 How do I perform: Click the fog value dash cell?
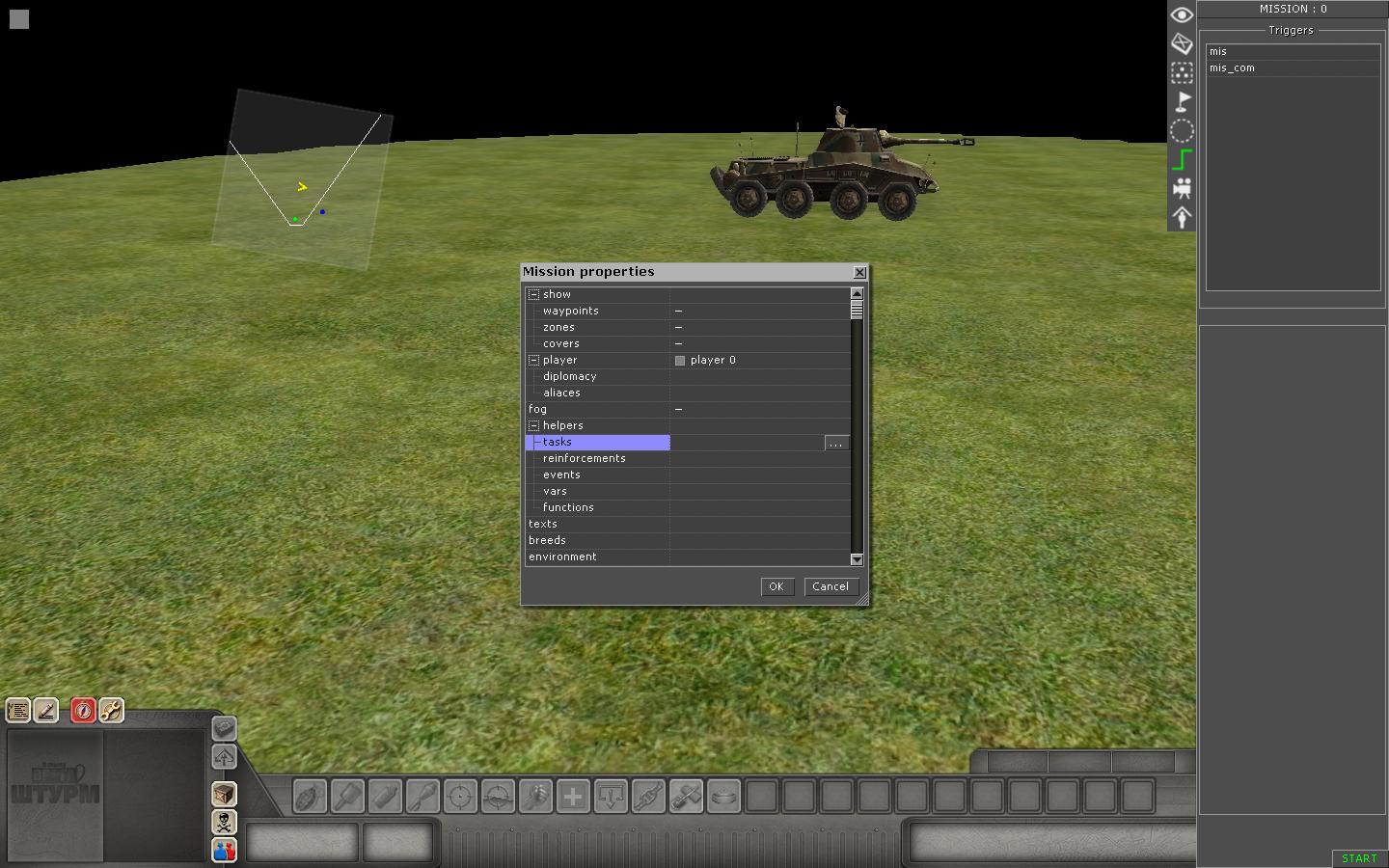(x=760, y=409)
